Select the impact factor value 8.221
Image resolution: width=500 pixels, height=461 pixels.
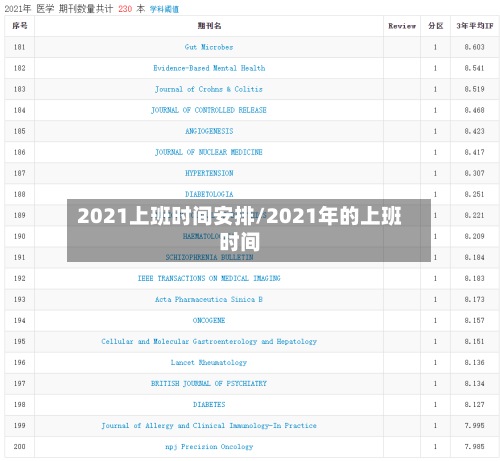[x=474, y=215]
